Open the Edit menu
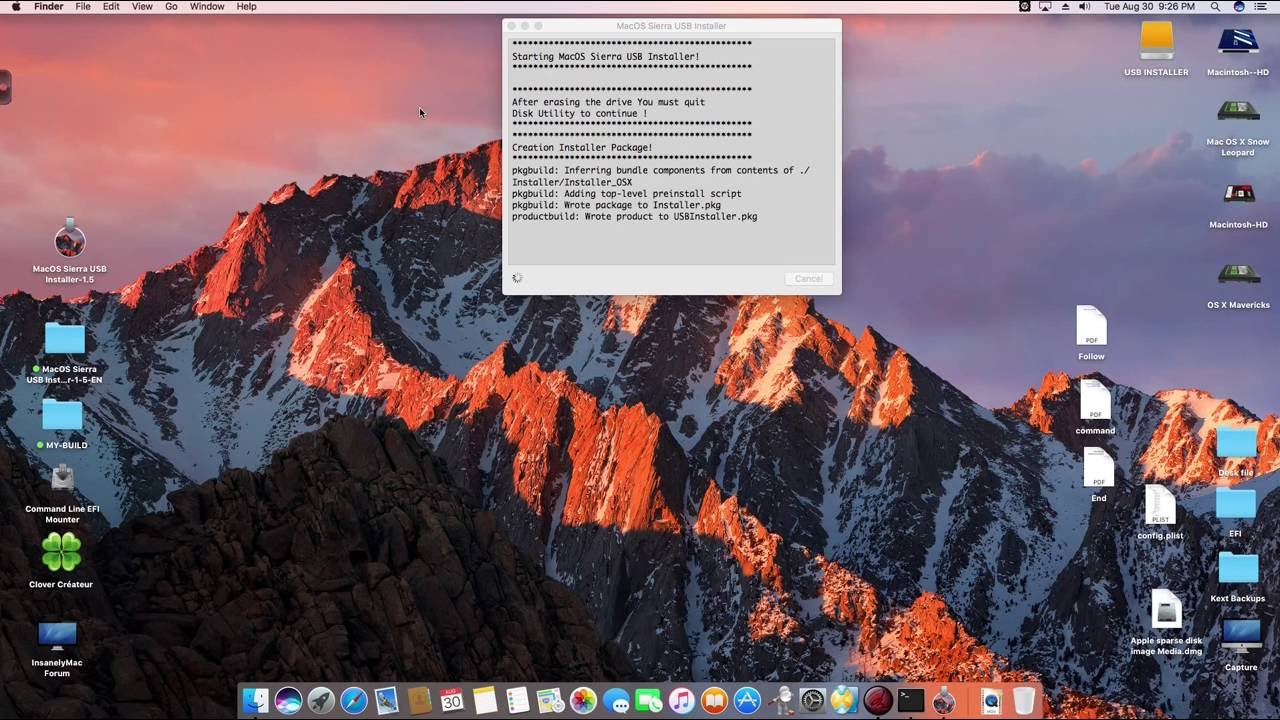This screenshot has height=720, width=1280. click(x=111, y=6)
